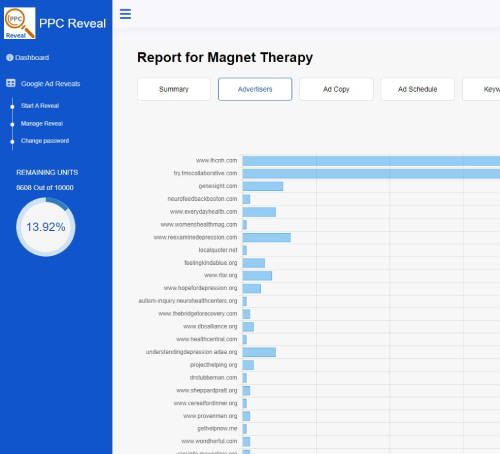Click the 8608 Out of 10000 text
Image resolution: width=500 pixels, height=454 pixels.
click(x=45, y=188)
